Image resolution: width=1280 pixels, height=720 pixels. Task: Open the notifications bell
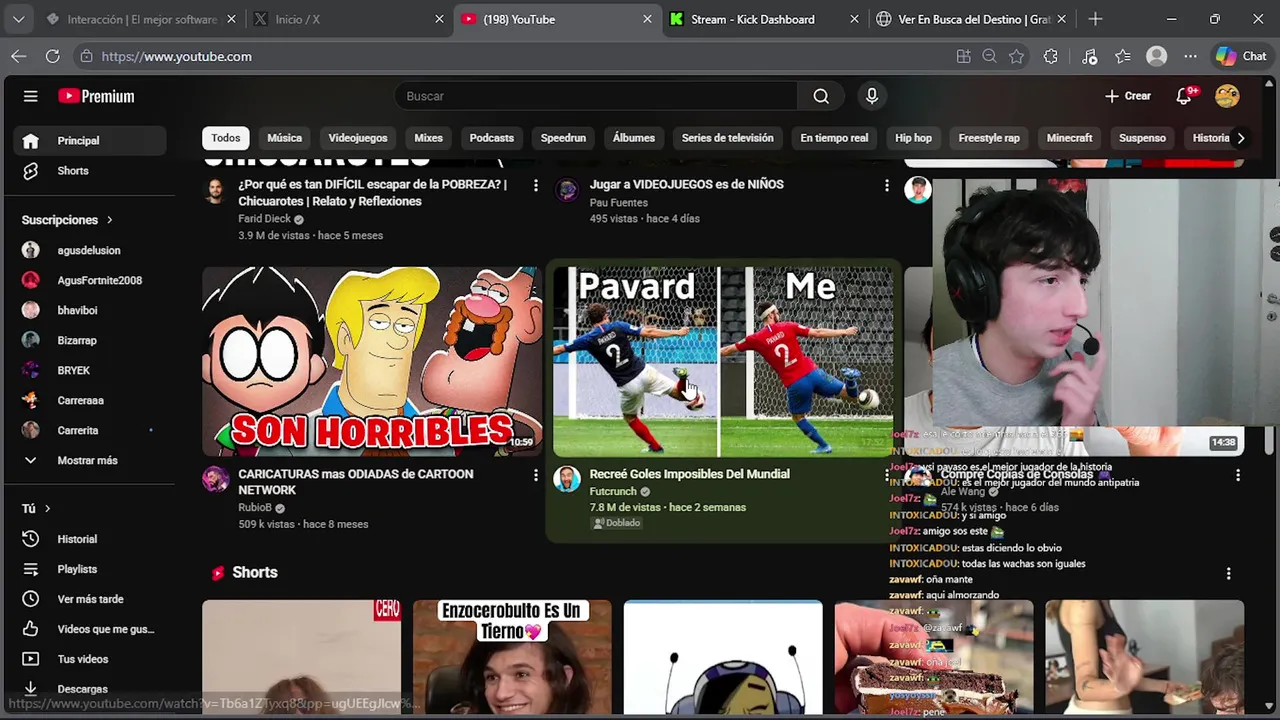tap(1184, 96)
